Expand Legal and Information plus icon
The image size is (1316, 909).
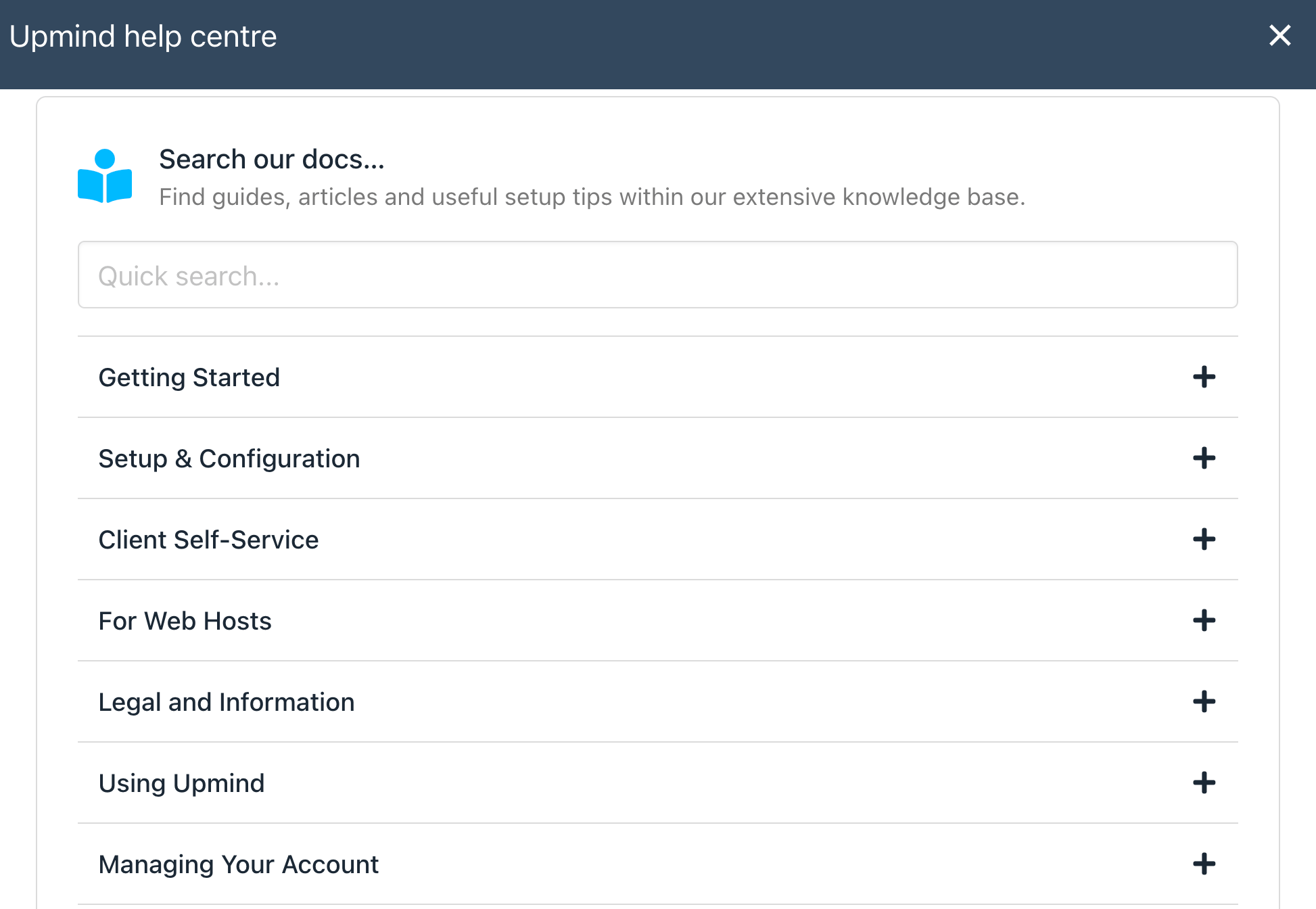[1204, 701]
